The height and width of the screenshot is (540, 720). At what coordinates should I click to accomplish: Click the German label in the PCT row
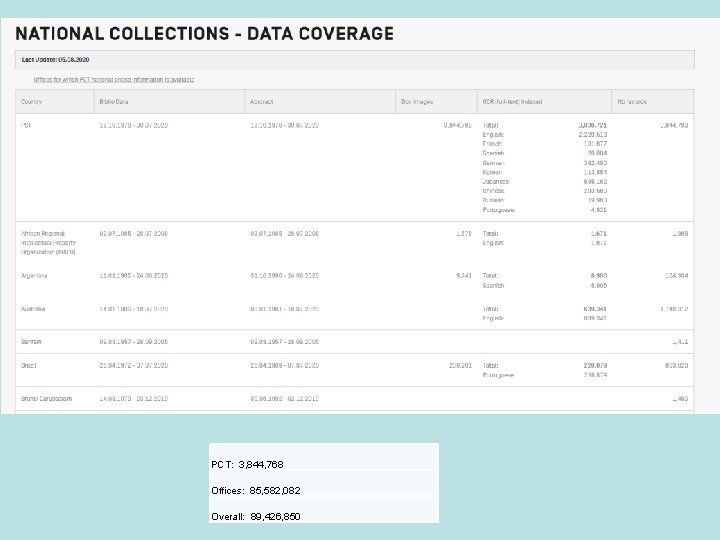pos(494,163)
